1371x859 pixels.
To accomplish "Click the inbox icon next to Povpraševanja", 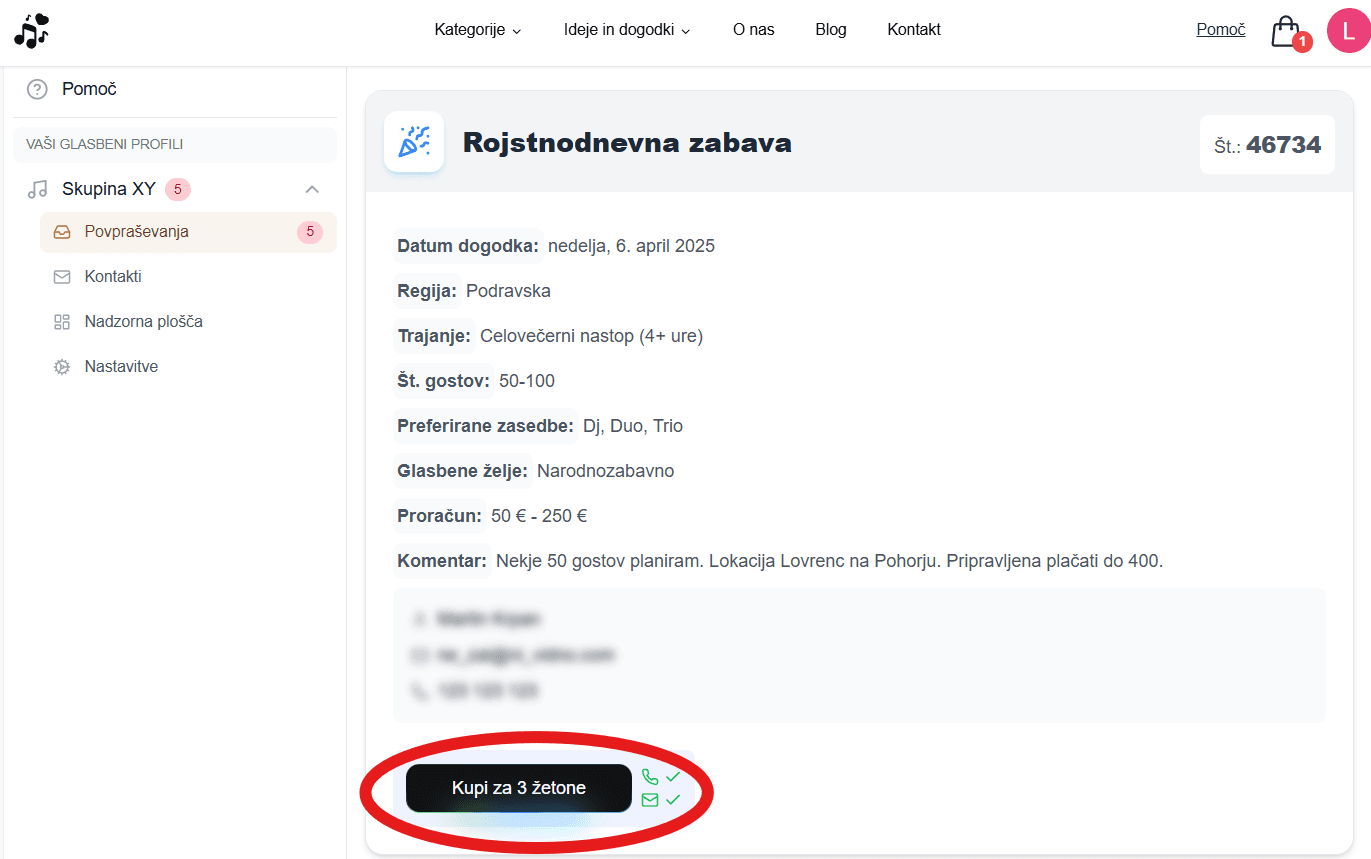I will pyautogui.click(x=62, y=232).
